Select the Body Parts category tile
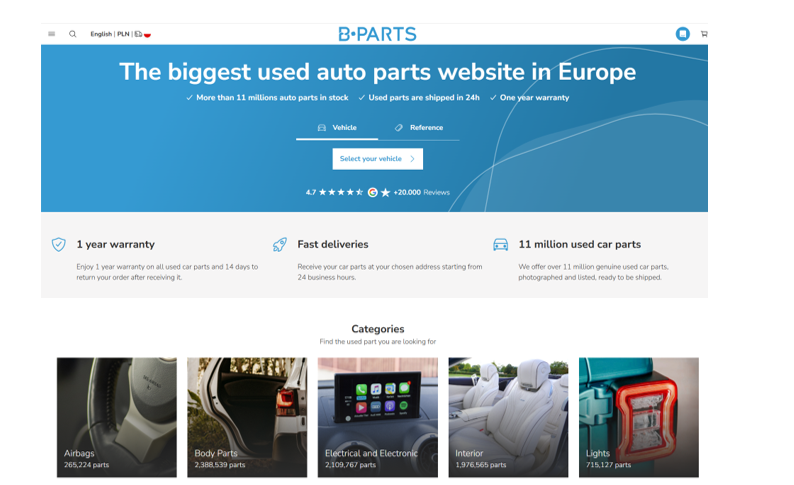The image size is (794, 485). (x=247, y=417)
